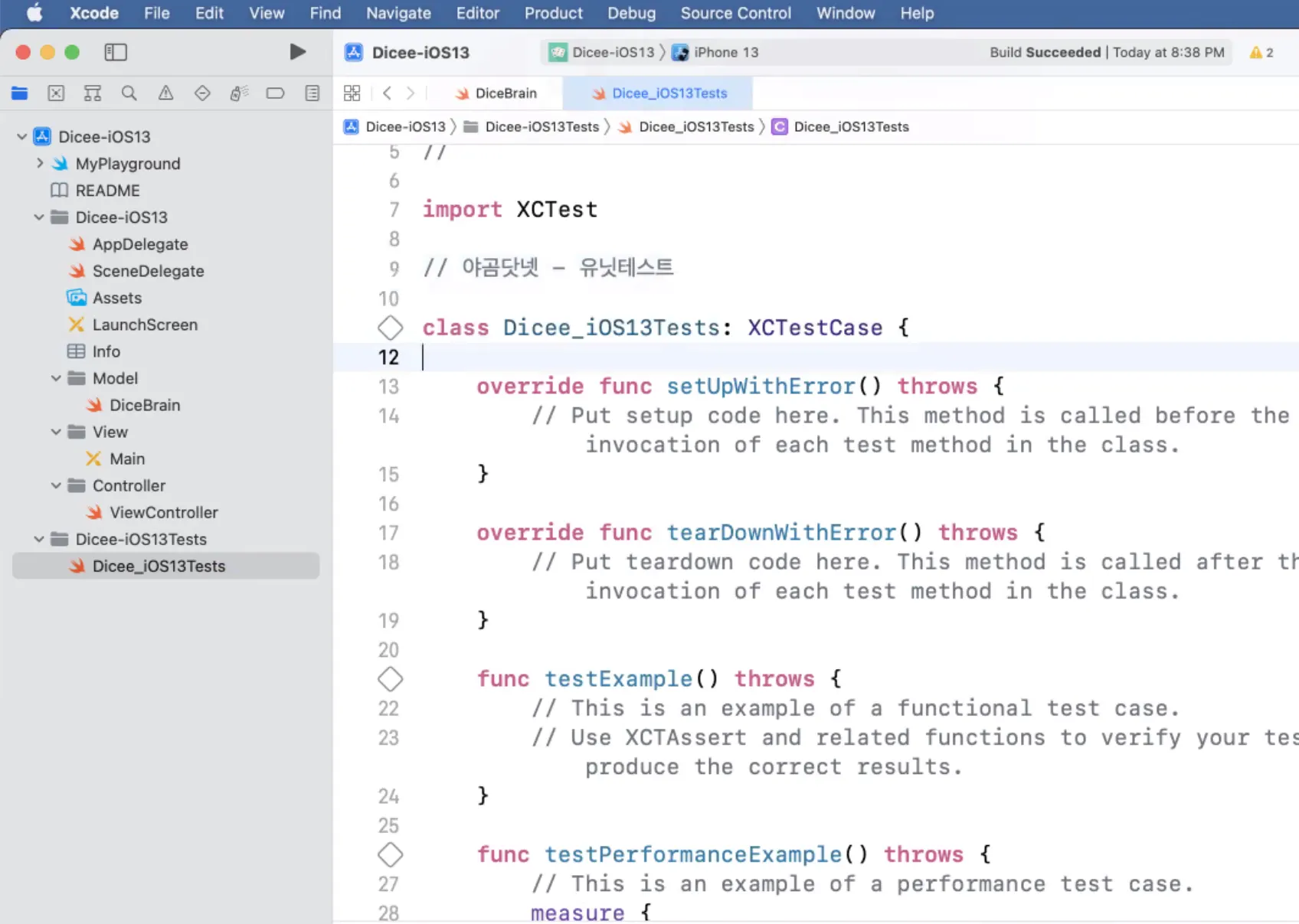Open the Navigate menu
Image resolution: width=1299 pixels, height=924 pixels.
point(398,13)
